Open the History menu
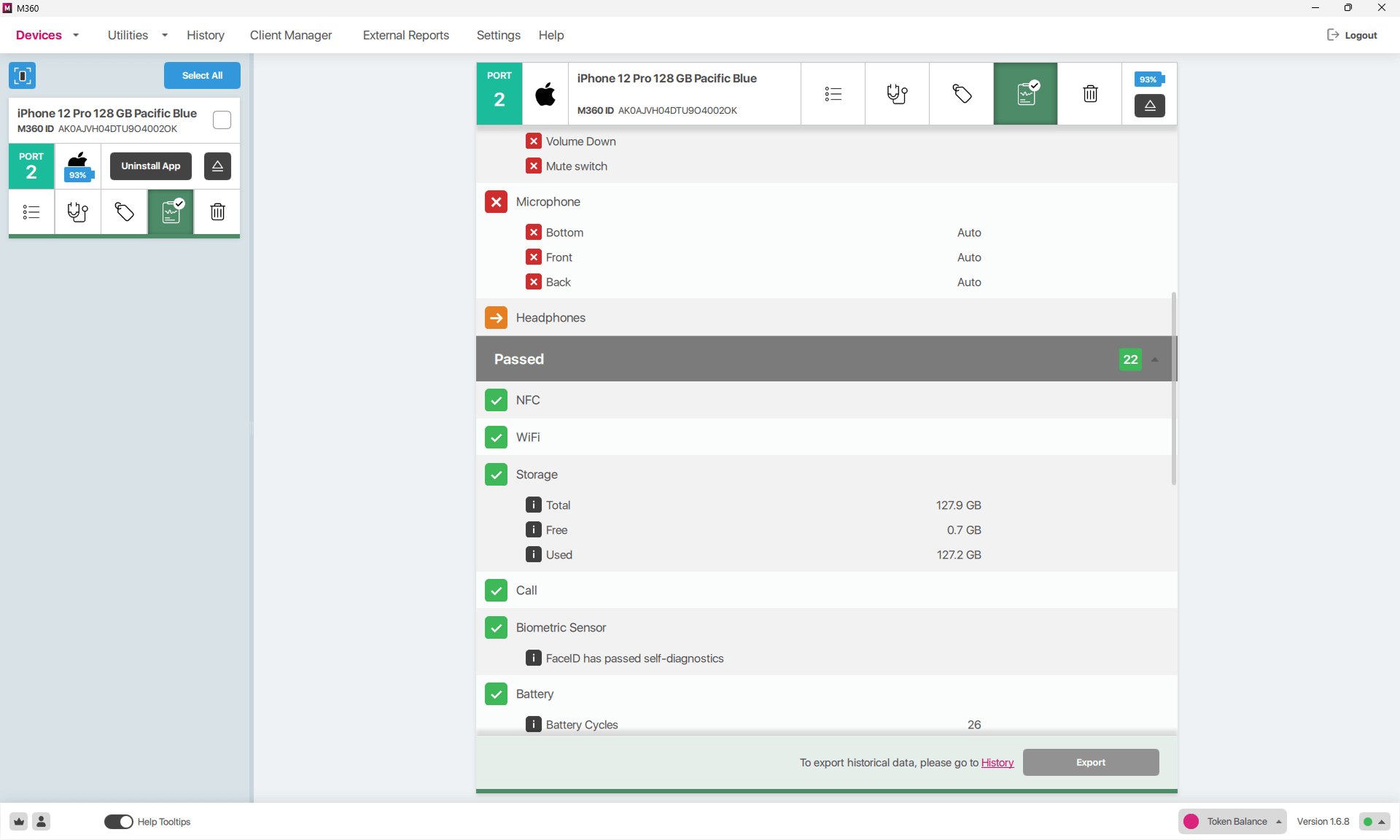 pyautogui.click(x=206, y=35)
